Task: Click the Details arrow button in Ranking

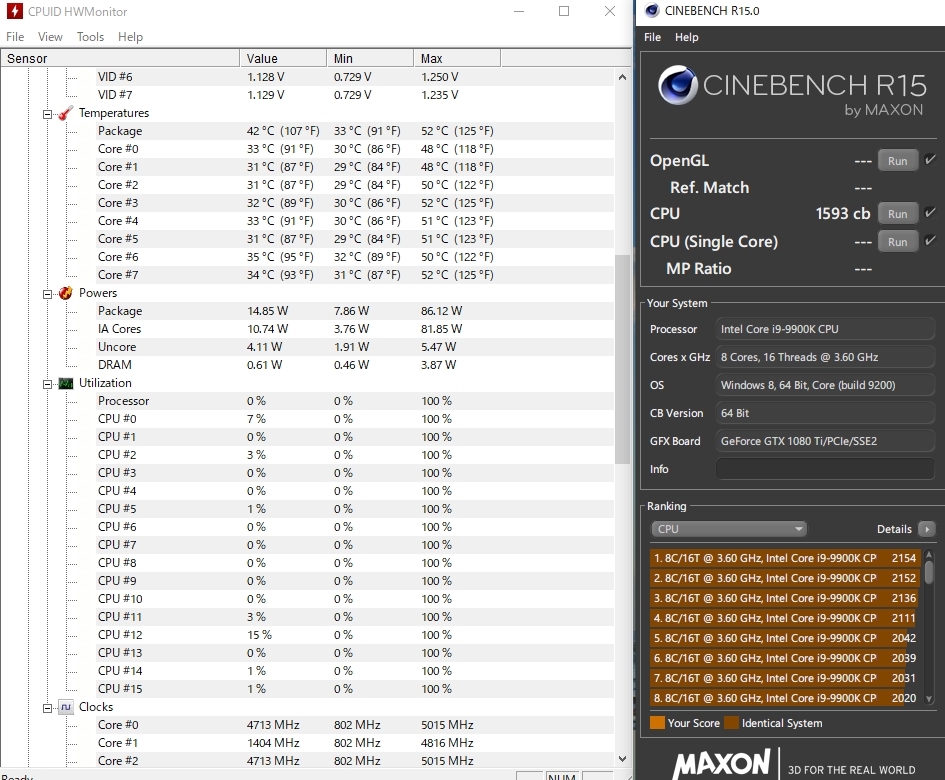Action: point(927,529)
